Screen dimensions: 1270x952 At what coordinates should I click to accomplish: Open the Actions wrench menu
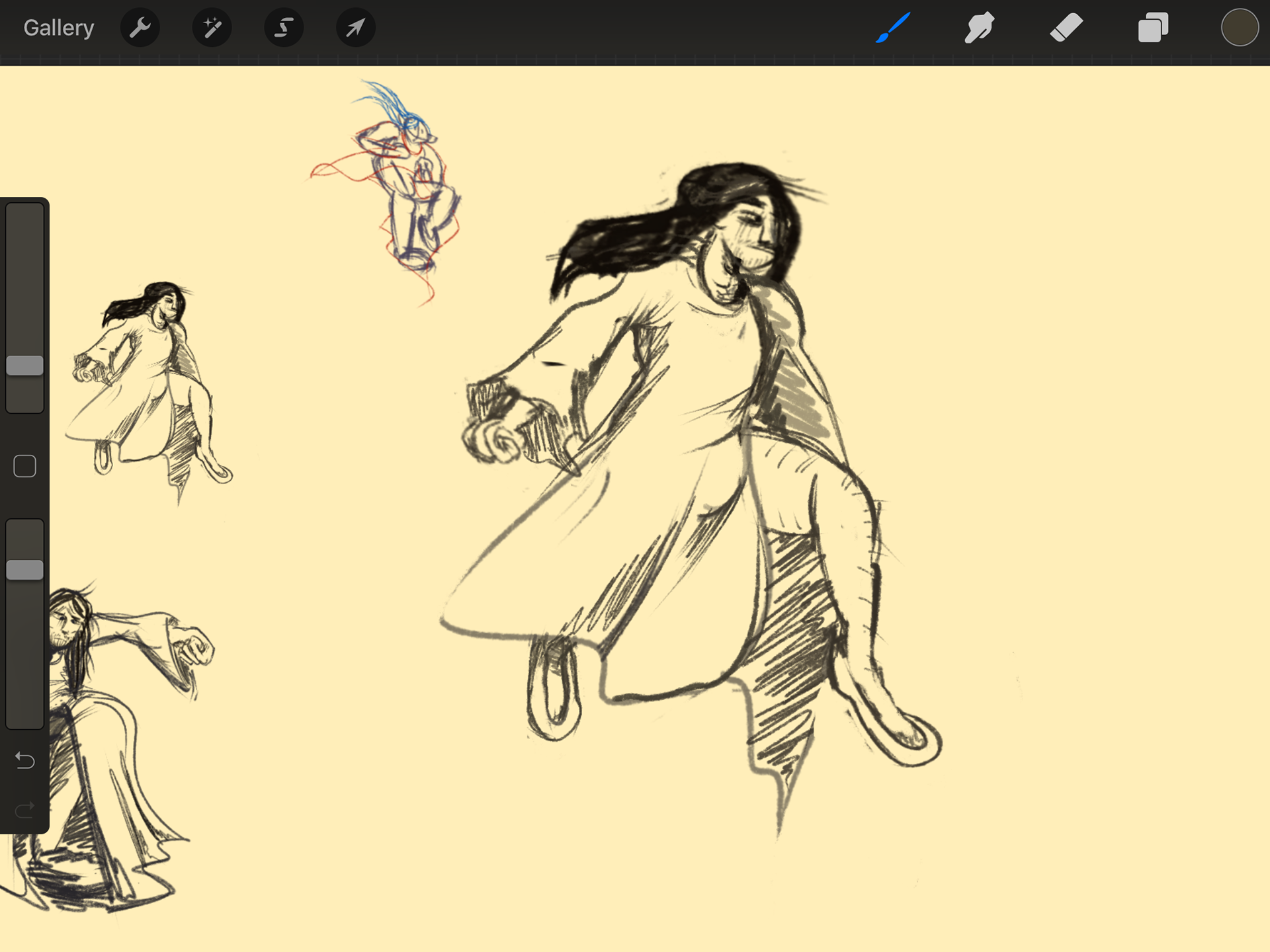point(140,28)
